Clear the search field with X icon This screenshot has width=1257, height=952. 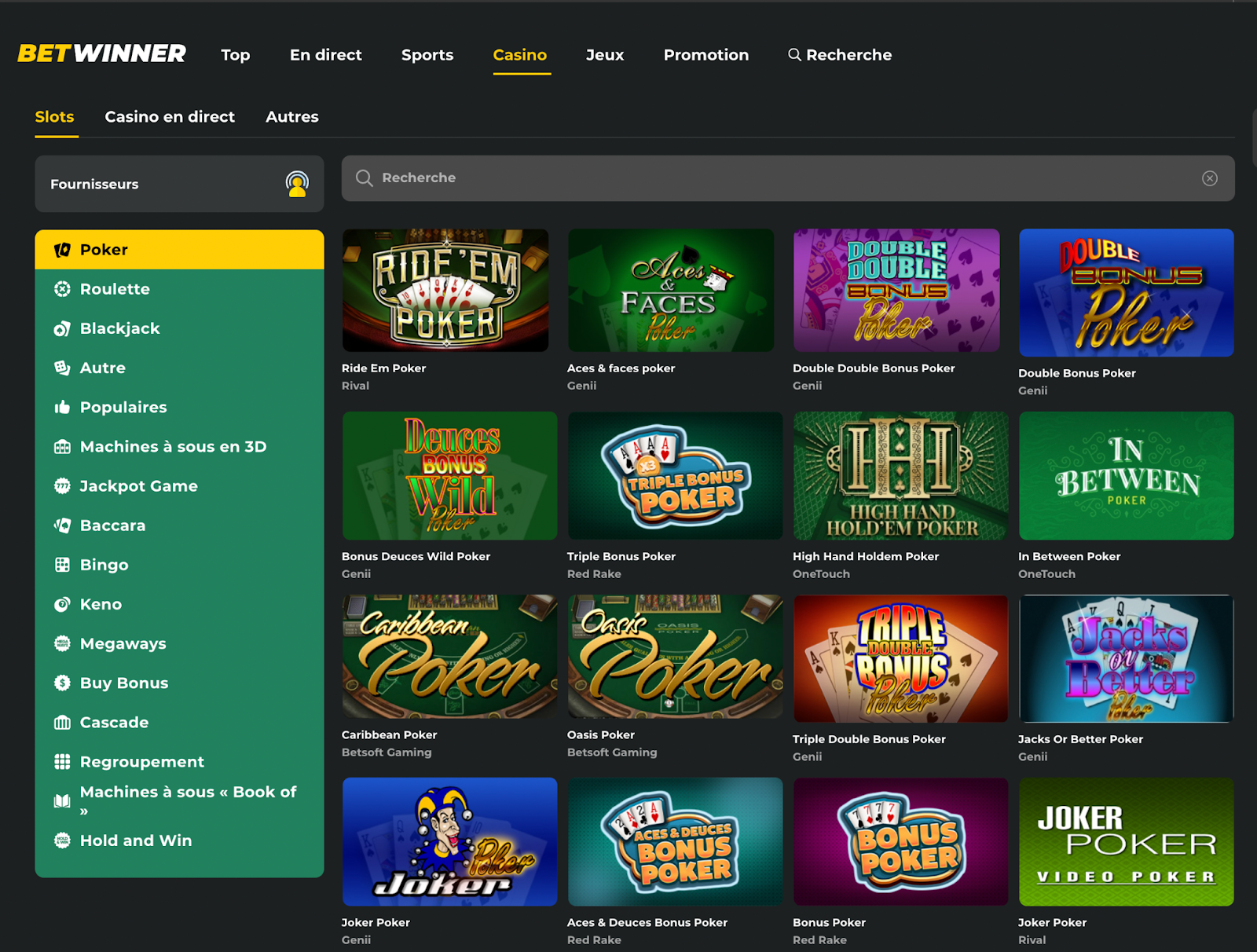coord(1210,178)
